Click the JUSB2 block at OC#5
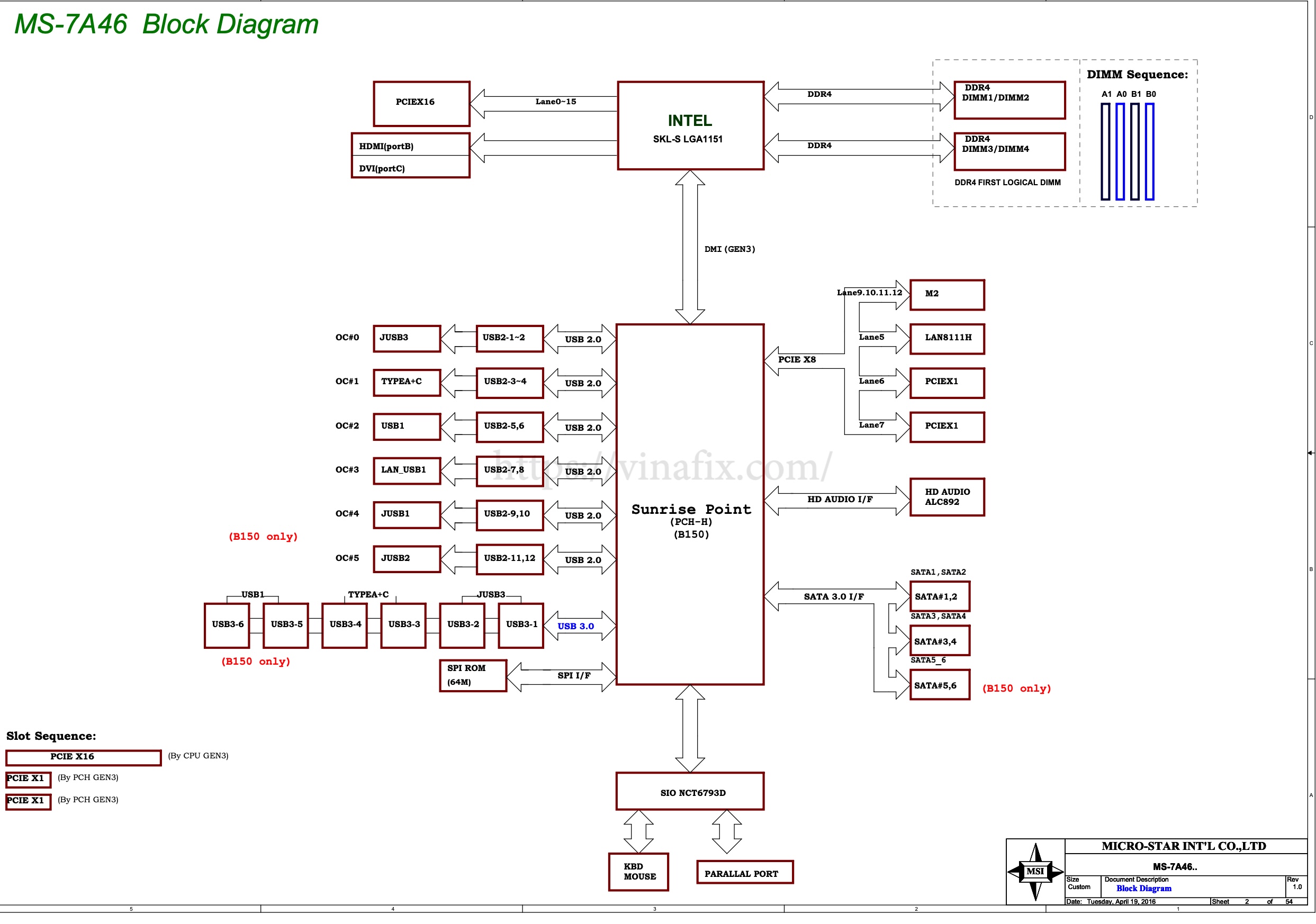This screenshot has width=1316, height=924. 407,560
